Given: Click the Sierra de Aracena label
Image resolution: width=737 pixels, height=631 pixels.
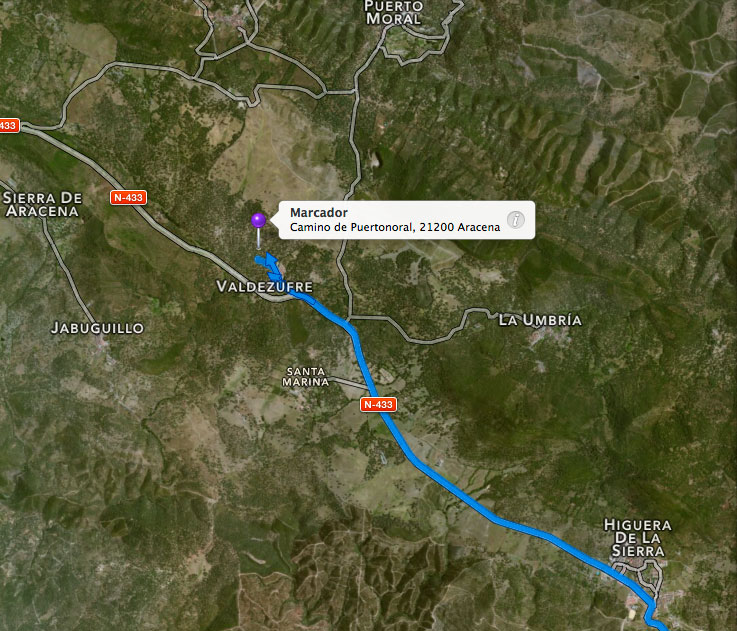Looking at the screenshot, I should pos(42,205).
